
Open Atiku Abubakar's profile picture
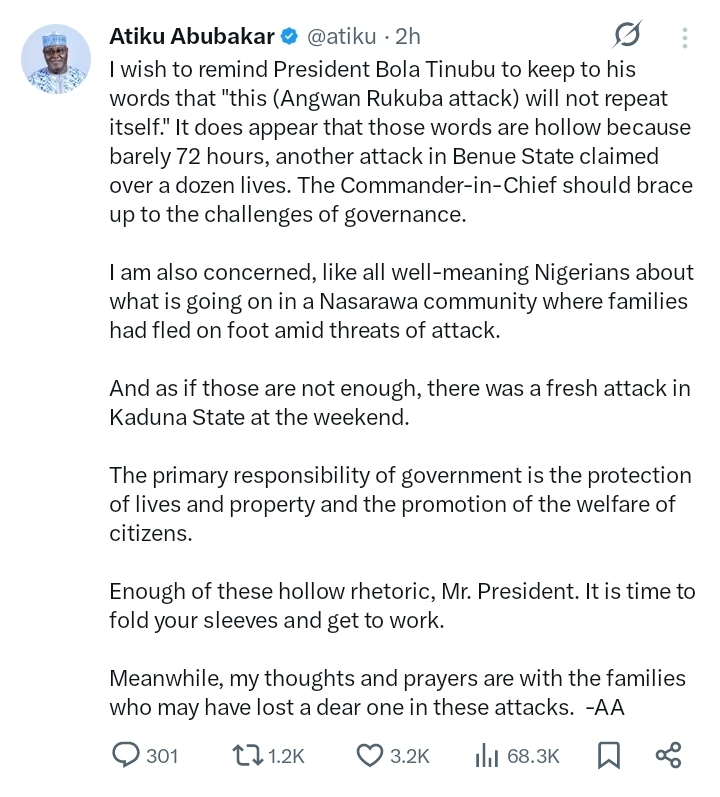55,59
